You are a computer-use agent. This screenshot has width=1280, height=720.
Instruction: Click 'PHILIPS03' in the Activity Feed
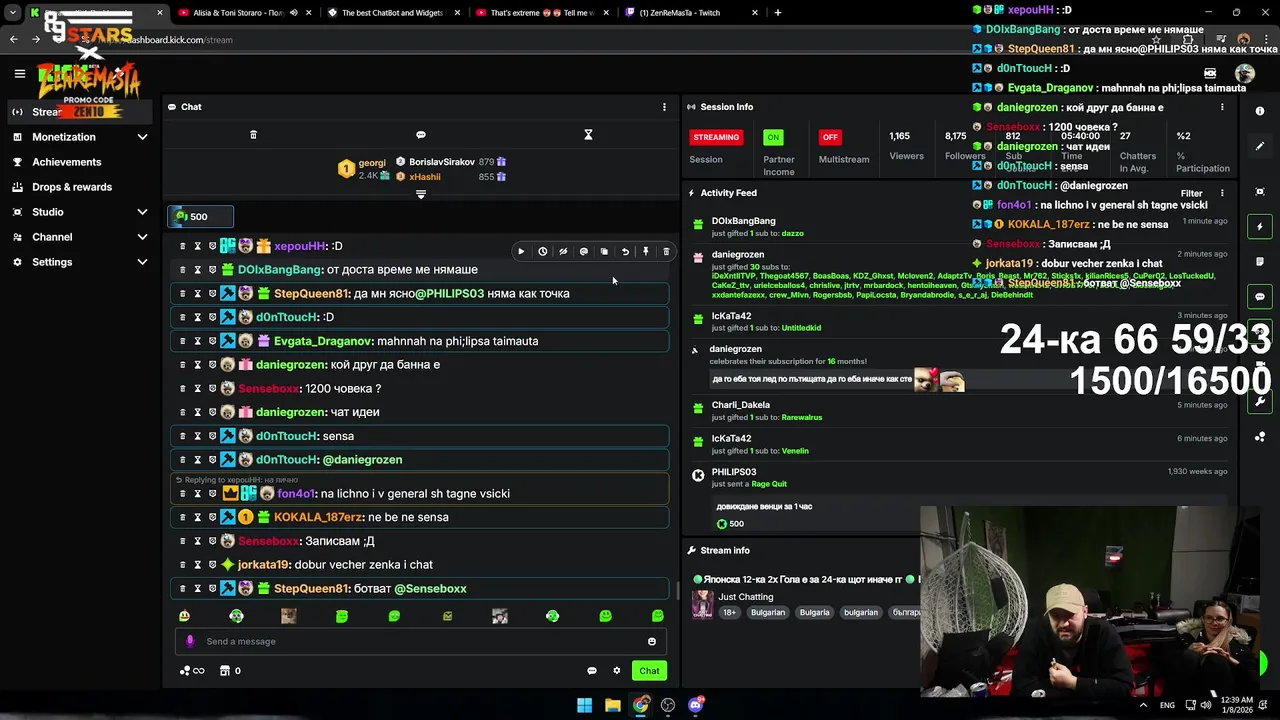pyautogui.click(x=734, y=472)
